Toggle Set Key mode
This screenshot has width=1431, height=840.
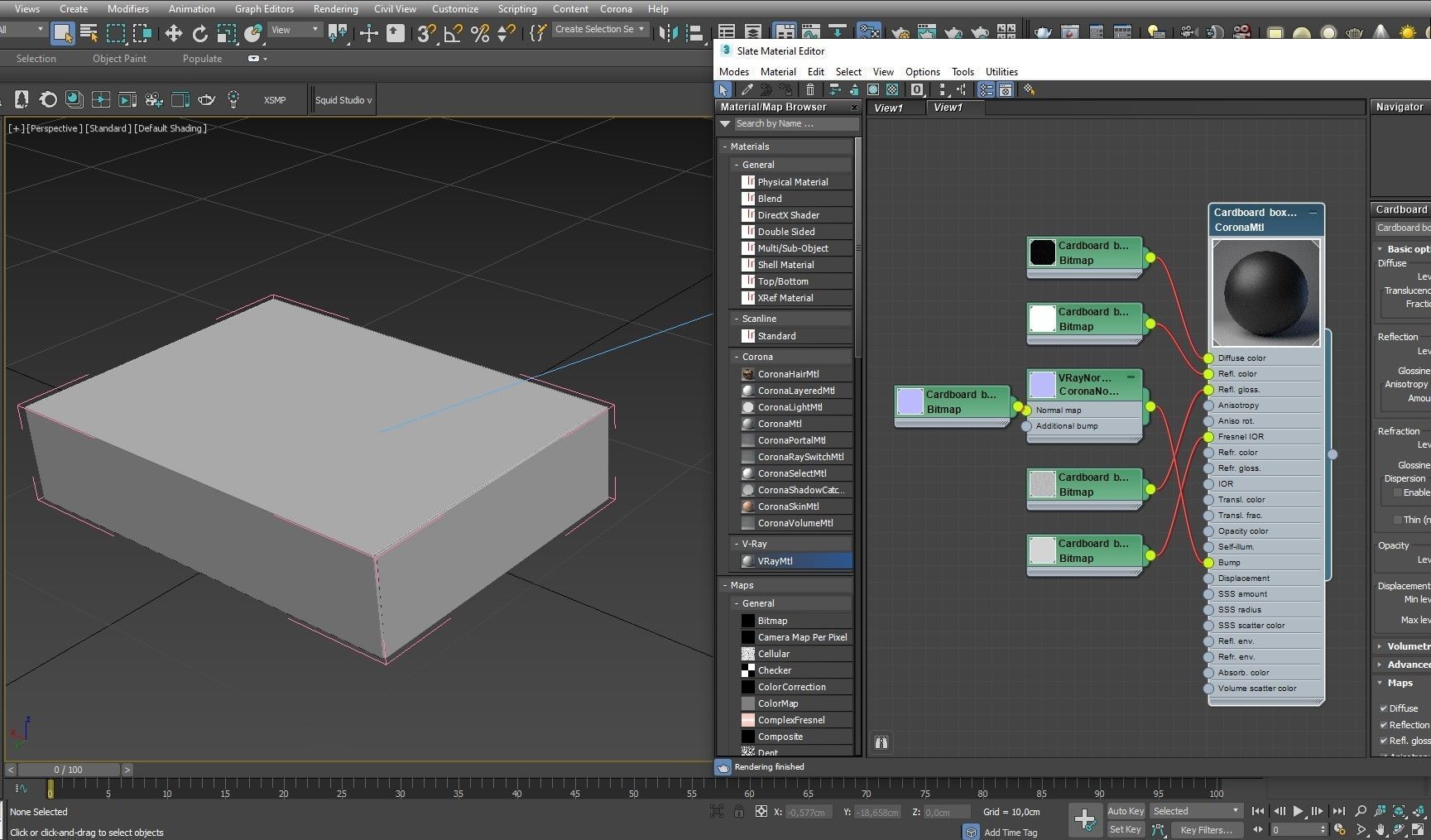[1126, 829]
